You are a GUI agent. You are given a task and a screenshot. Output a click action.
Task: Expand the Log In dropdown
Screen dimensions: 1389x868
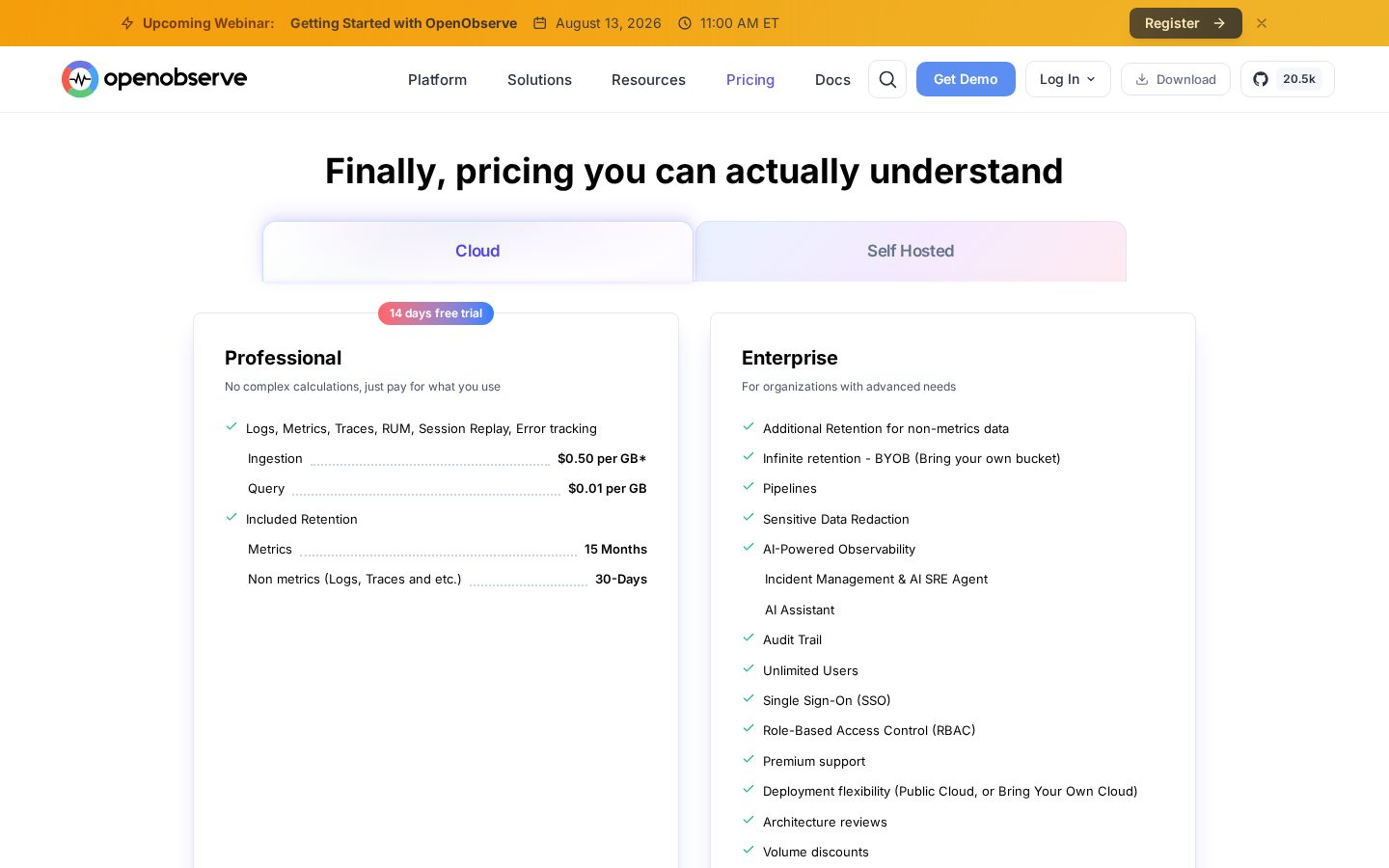click(x=1068, y=79)
